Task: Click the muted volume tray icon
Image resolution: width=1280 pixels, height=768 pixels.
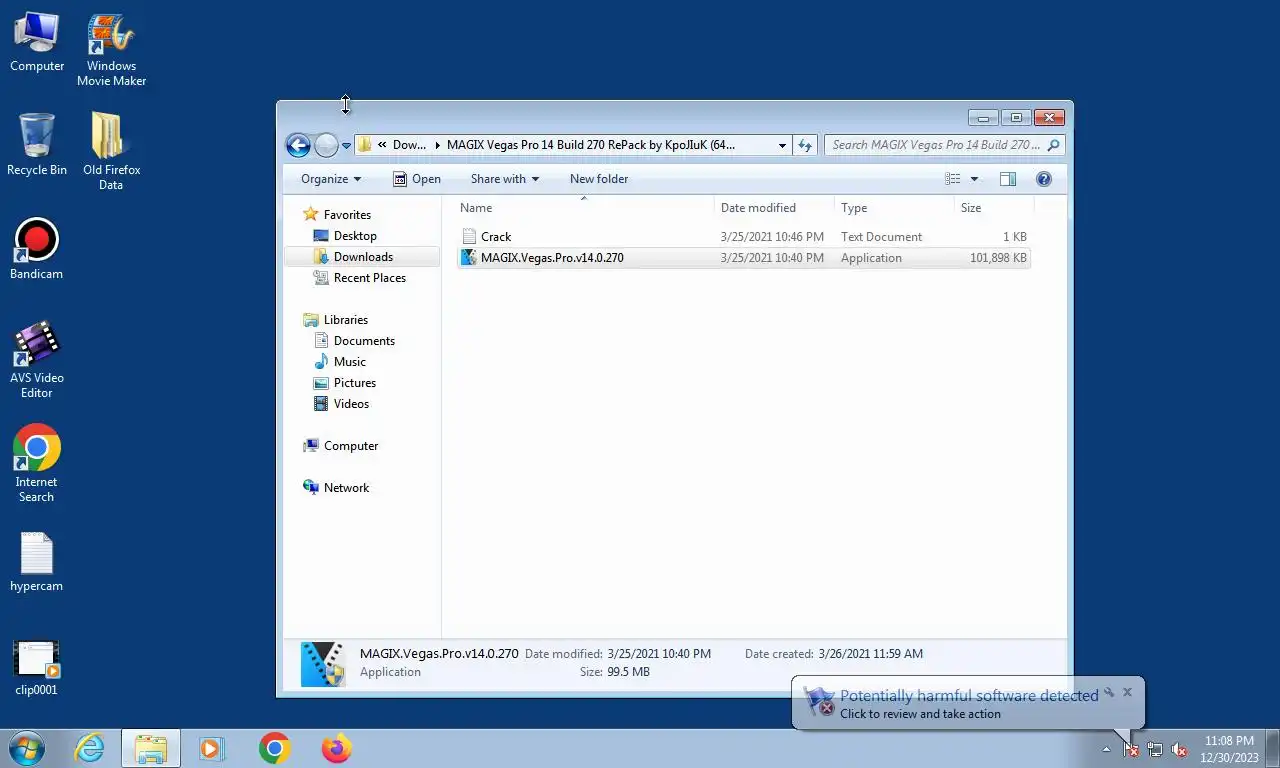Action: click(x=1179, y=749)
